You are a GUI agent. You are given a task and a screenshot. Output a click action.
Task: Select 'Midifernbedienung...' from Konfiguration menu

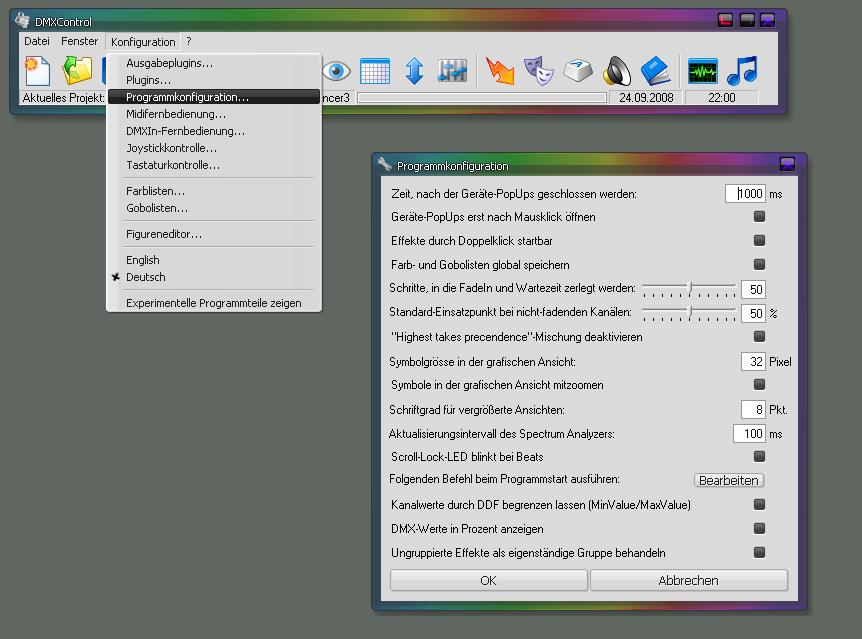click(x=176, y=114)
